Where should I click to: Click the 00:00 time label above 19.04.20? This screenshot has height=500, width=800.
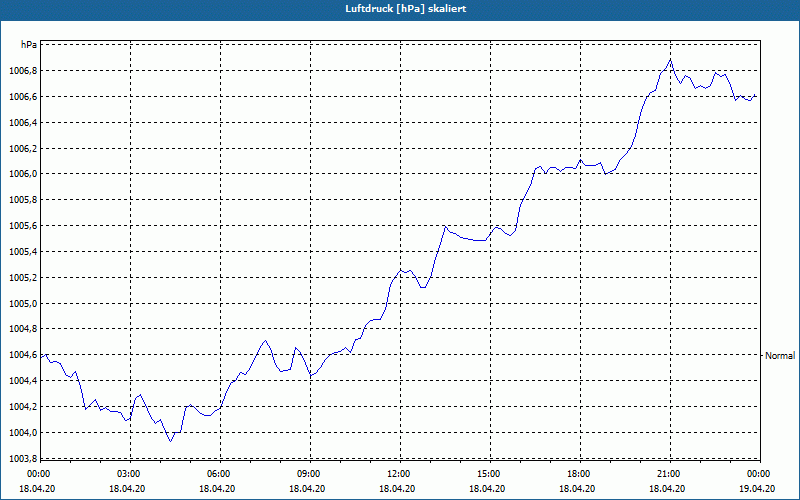[760, 474]
